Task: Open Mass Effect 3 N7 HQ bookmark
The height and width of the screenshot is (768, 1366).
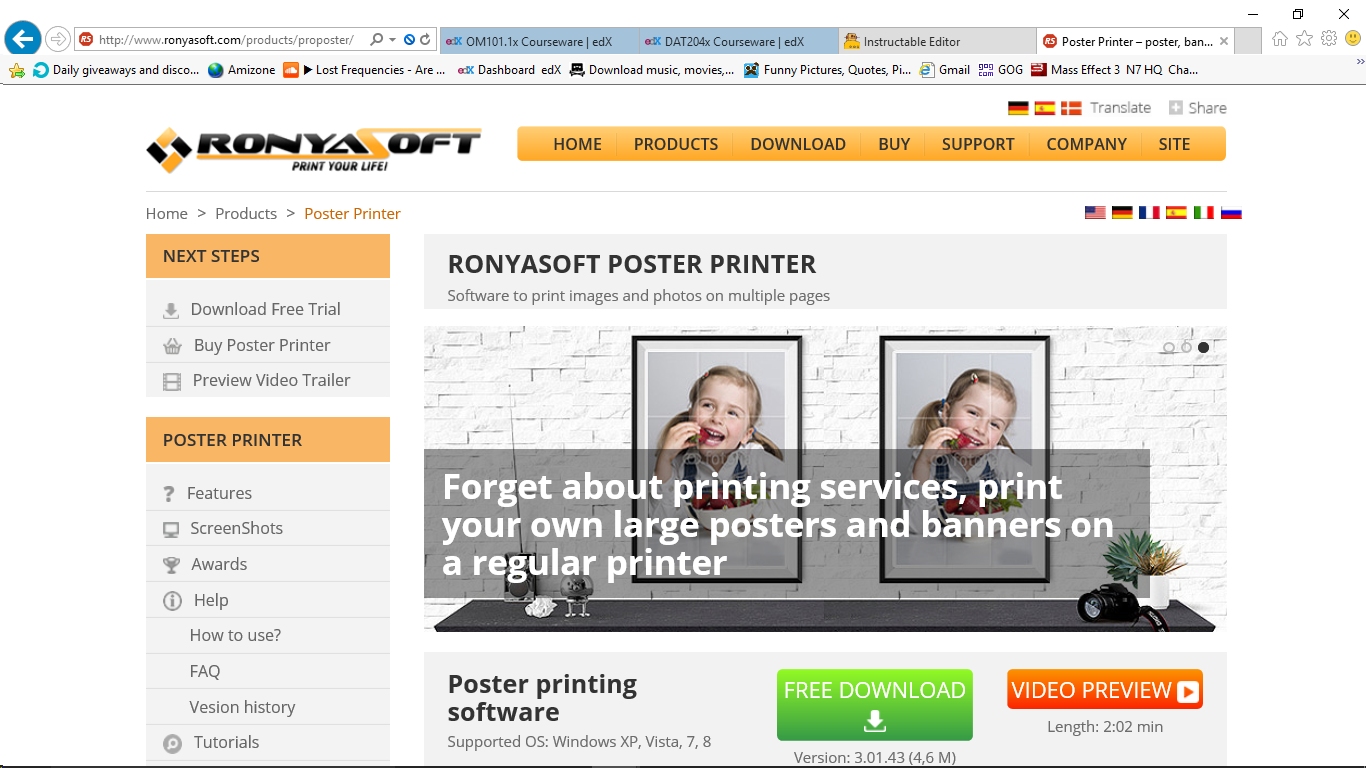Action: point(1114,70)
